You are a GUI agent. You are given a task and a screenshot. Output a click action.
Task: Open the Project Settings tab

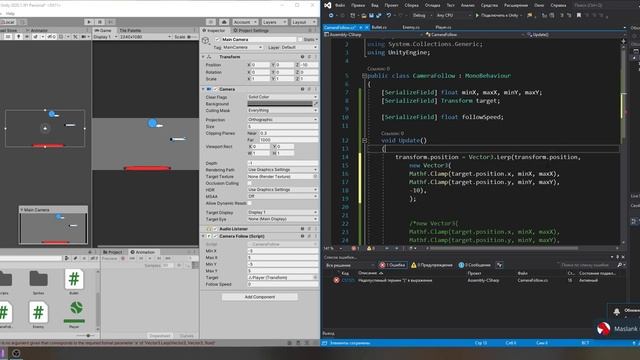(251, 30)
